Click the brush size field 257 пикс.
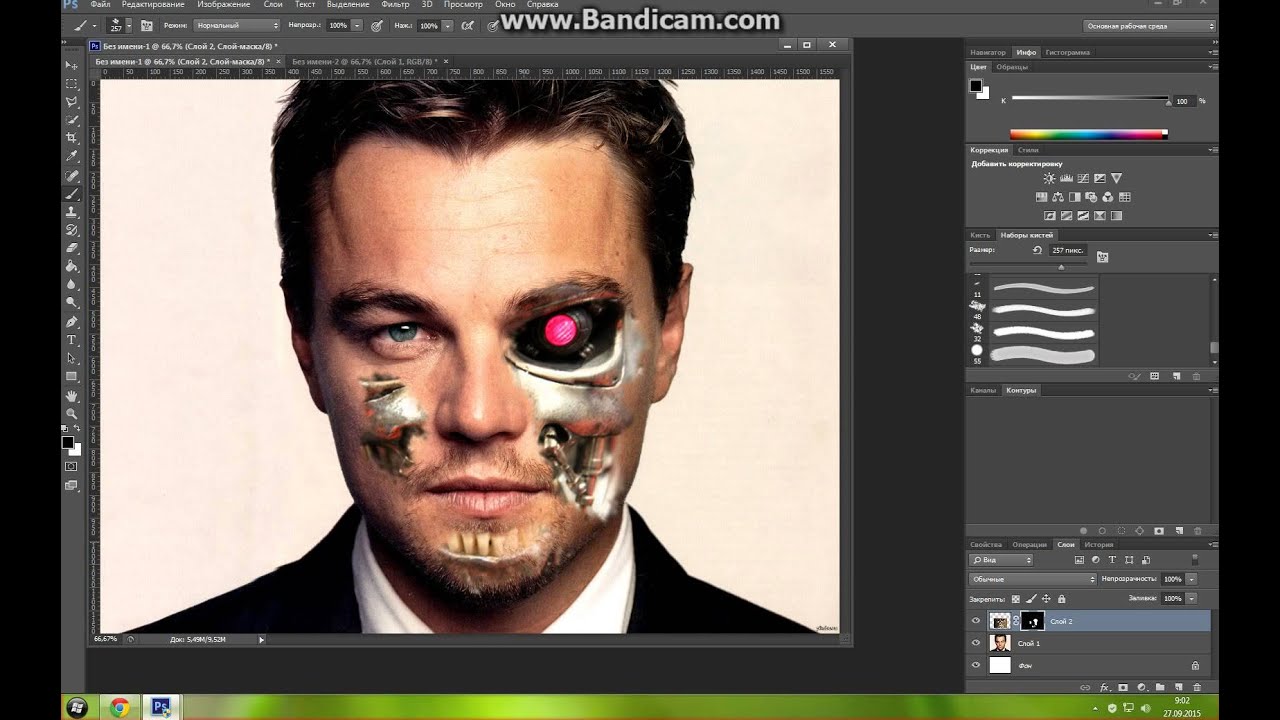Screen dimensions: 1280x720 click(x=1068, y=250)
